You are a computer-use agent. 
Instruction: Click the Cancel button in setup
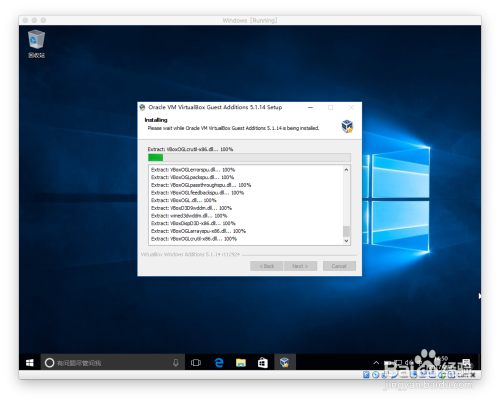339,266
